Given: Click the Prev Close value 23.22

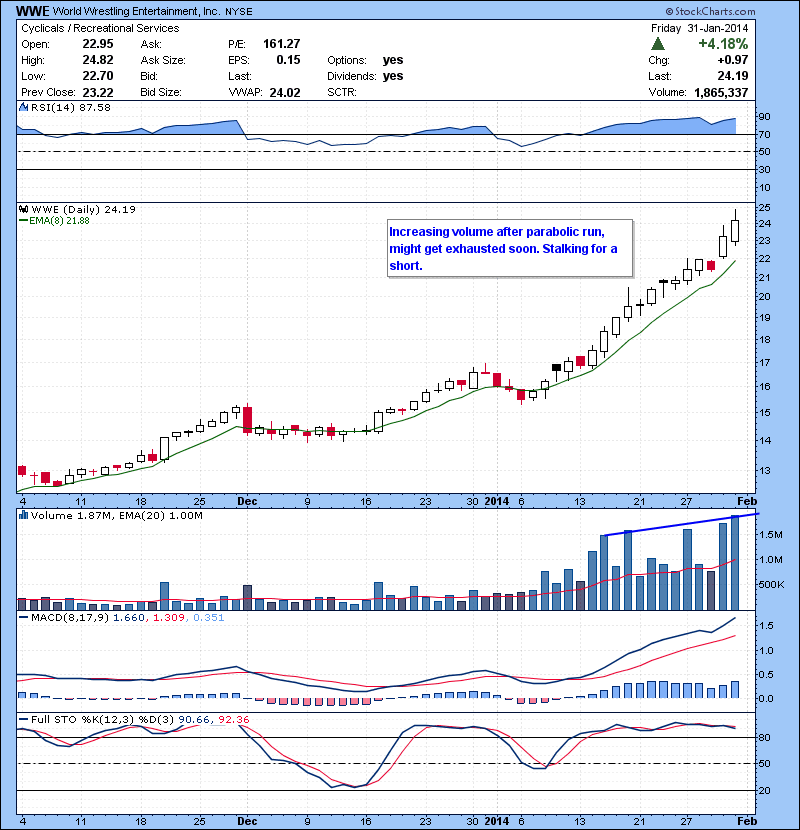Looking at the screenshot, I should tap(98, 92).
